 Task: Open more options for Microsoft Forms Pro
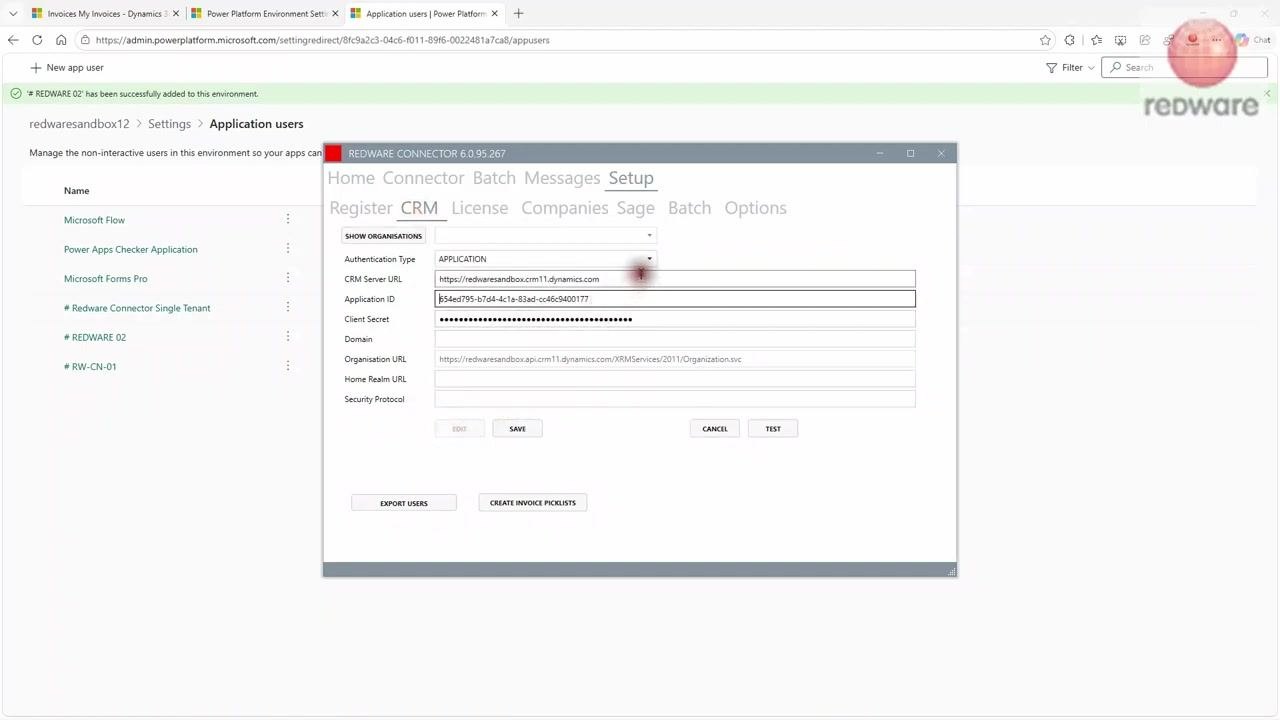point(288,278)
